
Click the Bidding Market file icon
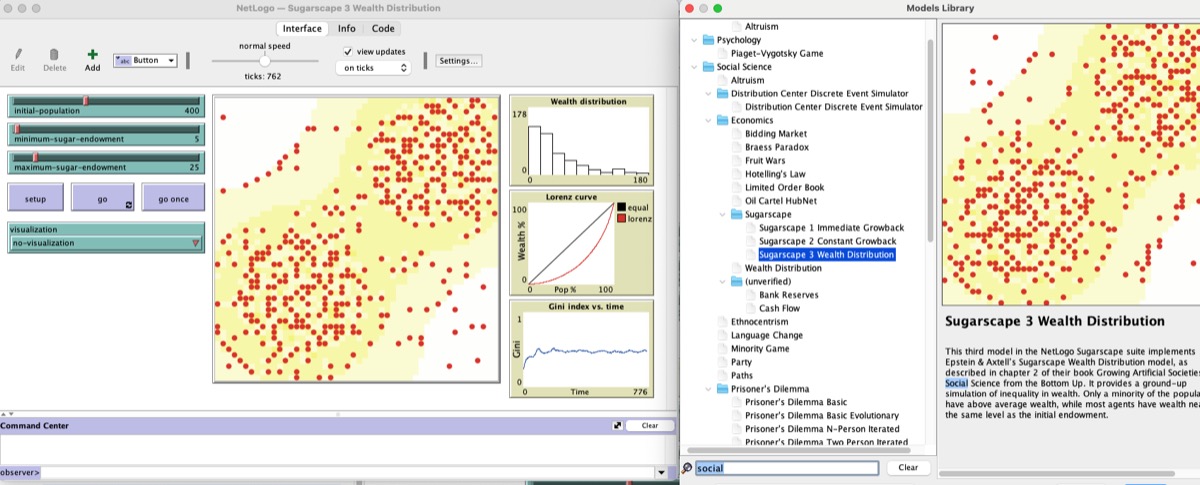(737, 133)
